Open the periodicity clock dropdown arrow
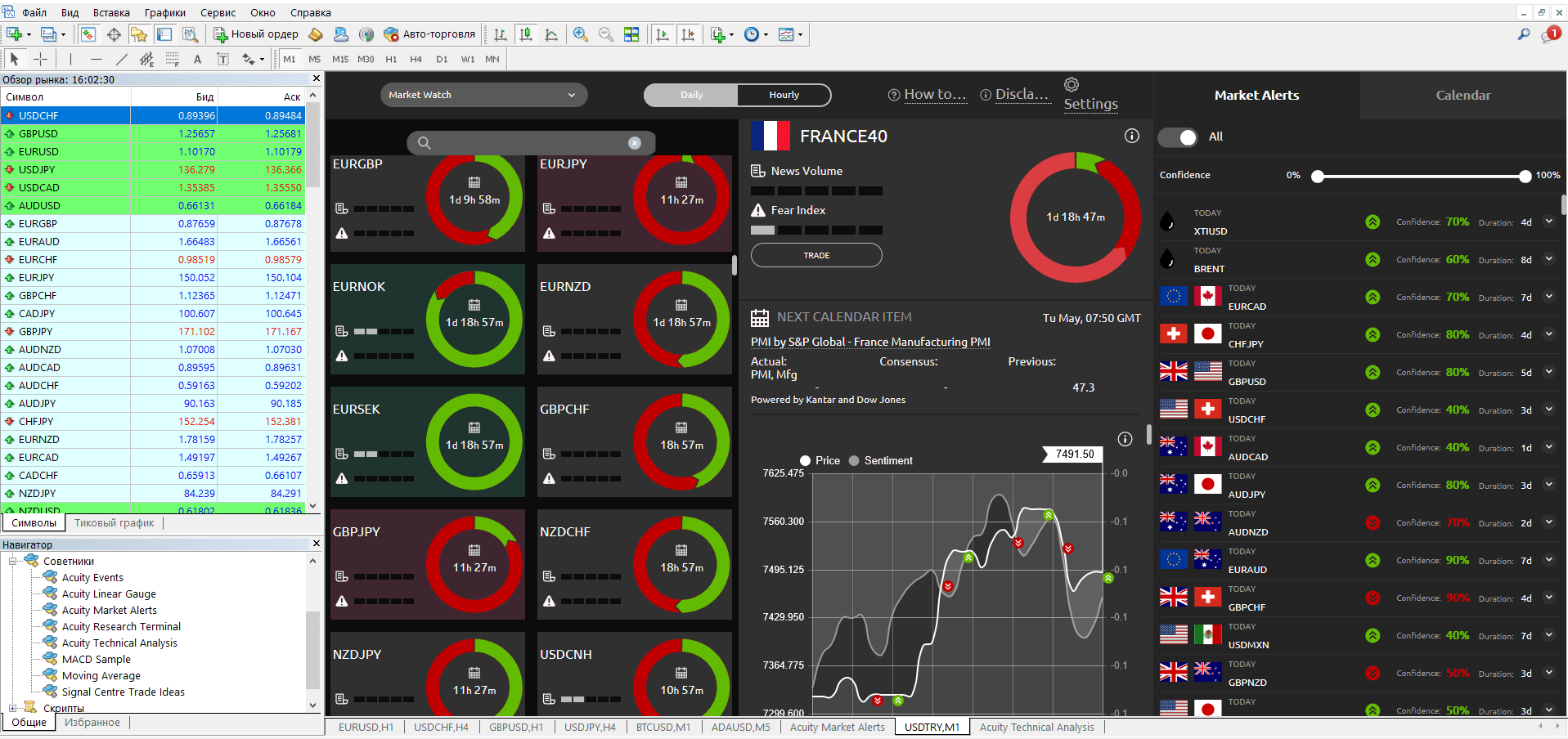 pos(766,34)
